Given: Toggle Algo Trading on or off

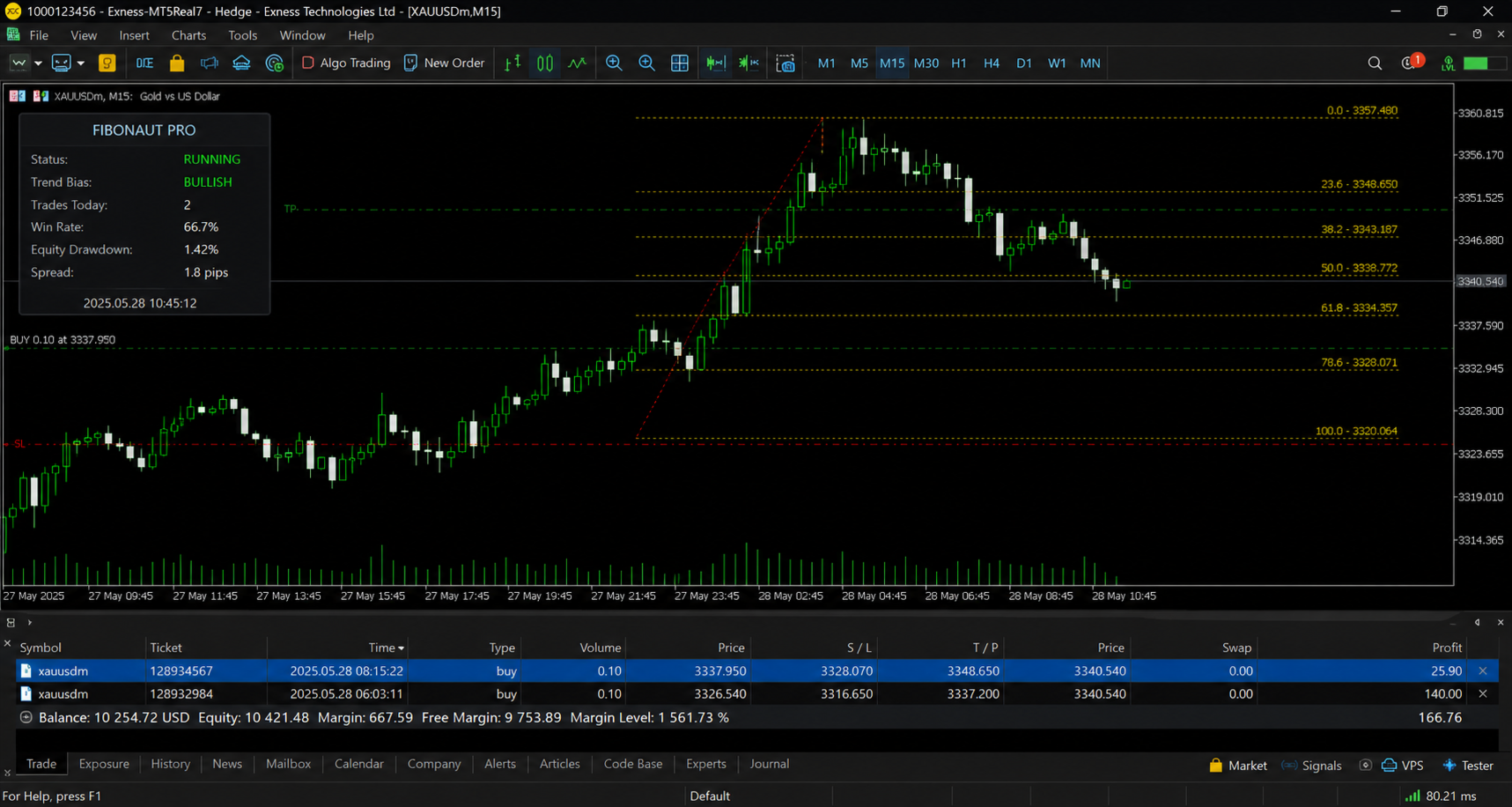Looking at the screenshot, I should click(x=346, y=63).
